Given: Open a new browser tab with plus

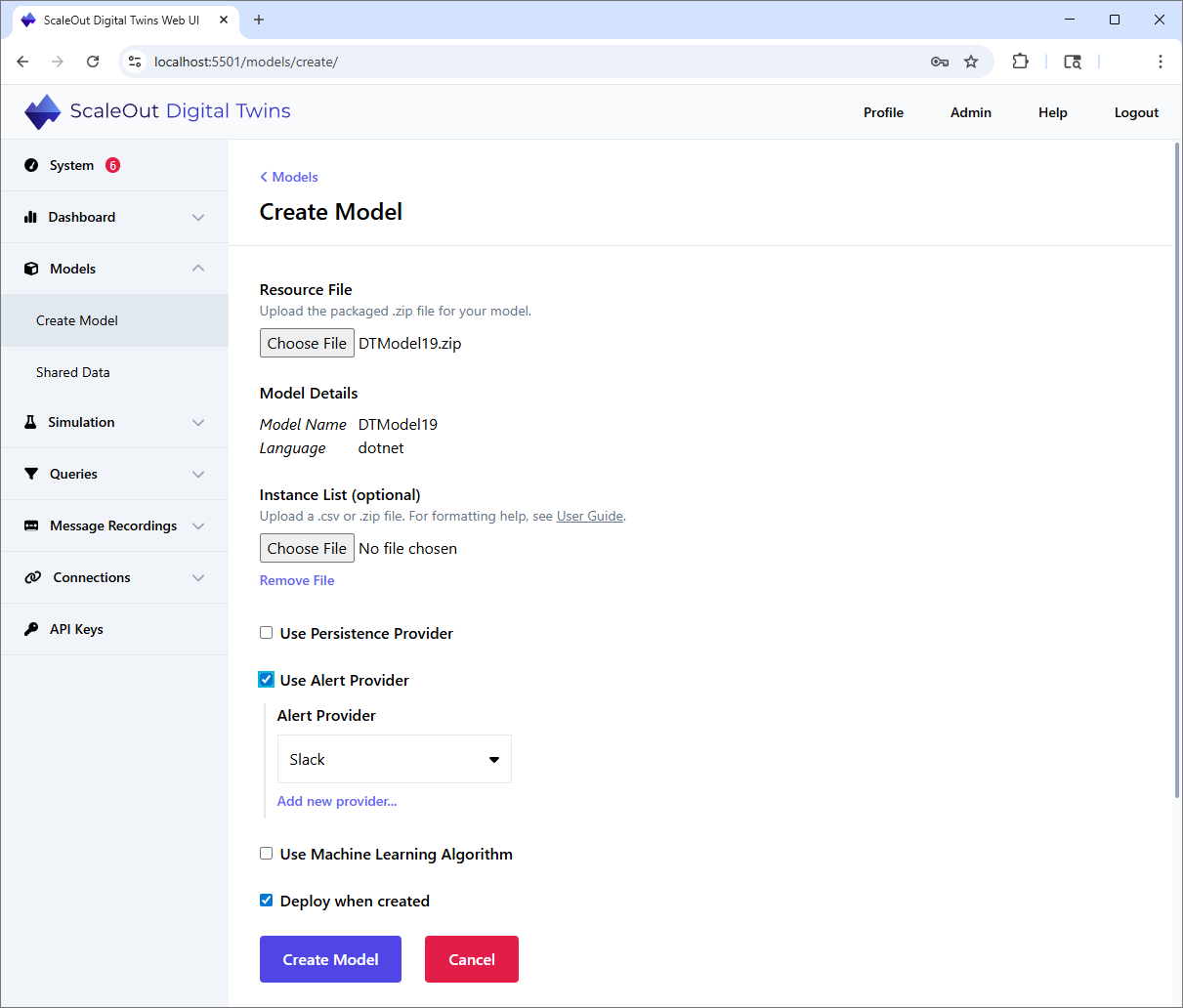Looking at the screenshot, I should point(259,20).
